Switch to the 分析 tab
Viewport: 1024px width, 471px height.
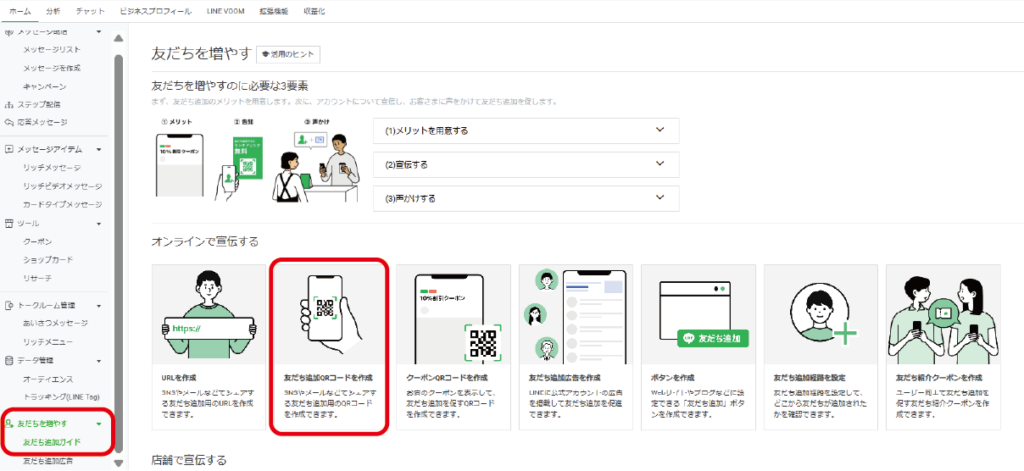[54, 11]
